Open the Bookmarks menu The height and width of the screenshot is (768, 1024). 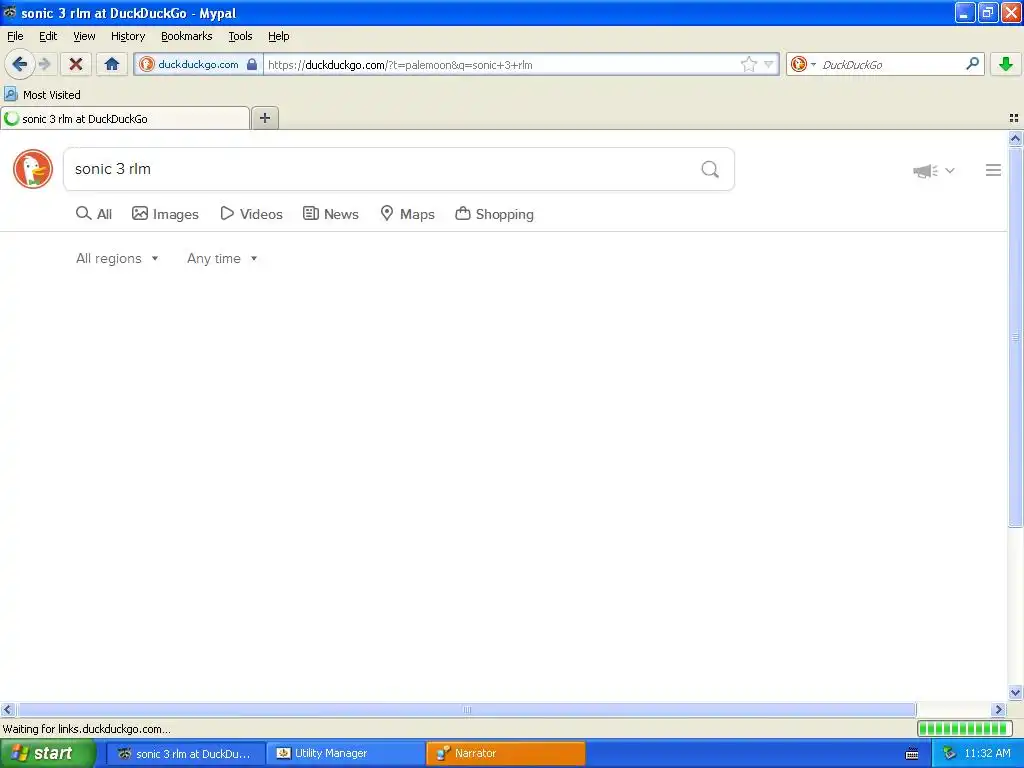point(186,36)
